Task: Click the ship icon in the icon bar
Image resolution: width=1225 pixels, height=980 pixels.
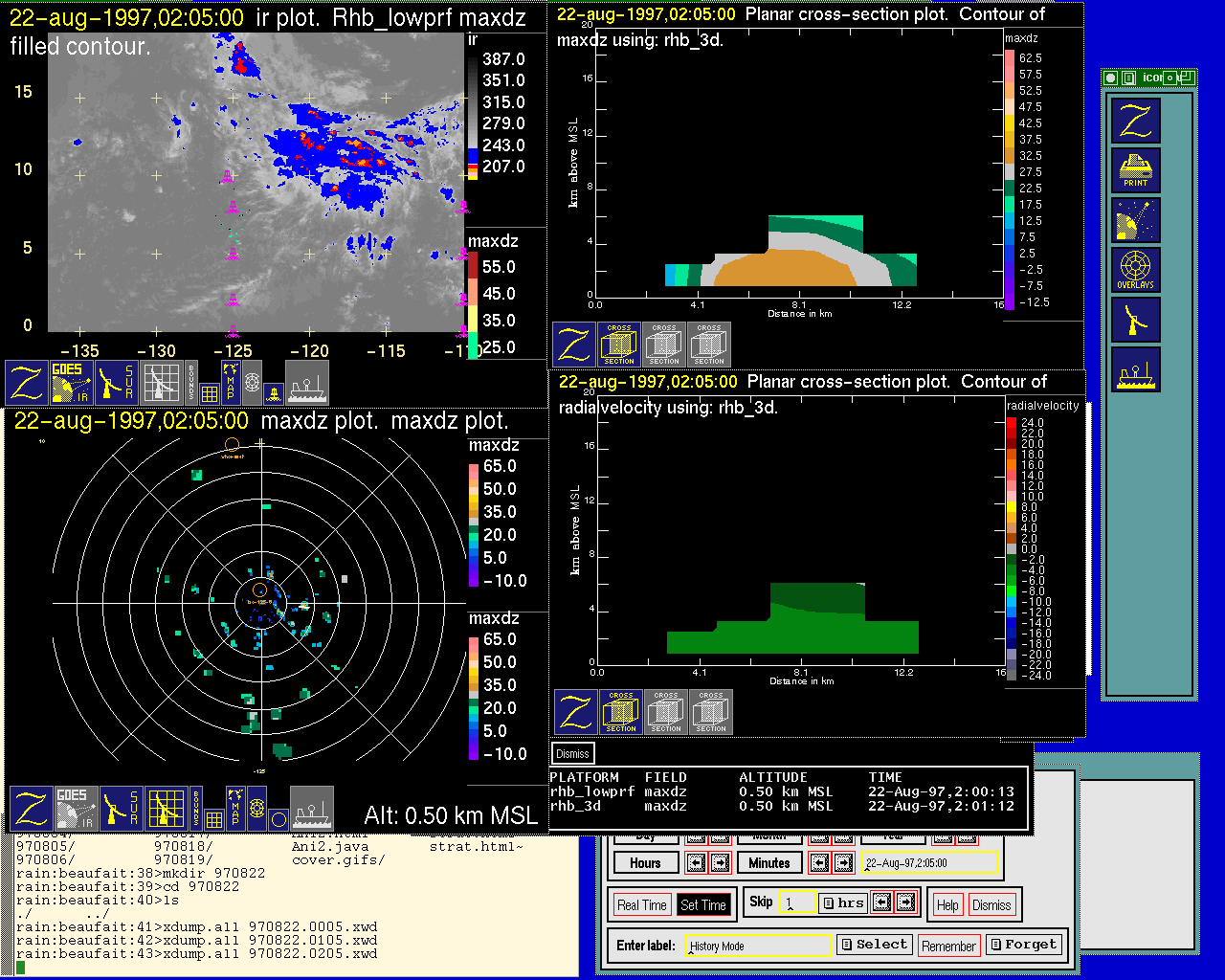Action: (x=1135, y=369)
